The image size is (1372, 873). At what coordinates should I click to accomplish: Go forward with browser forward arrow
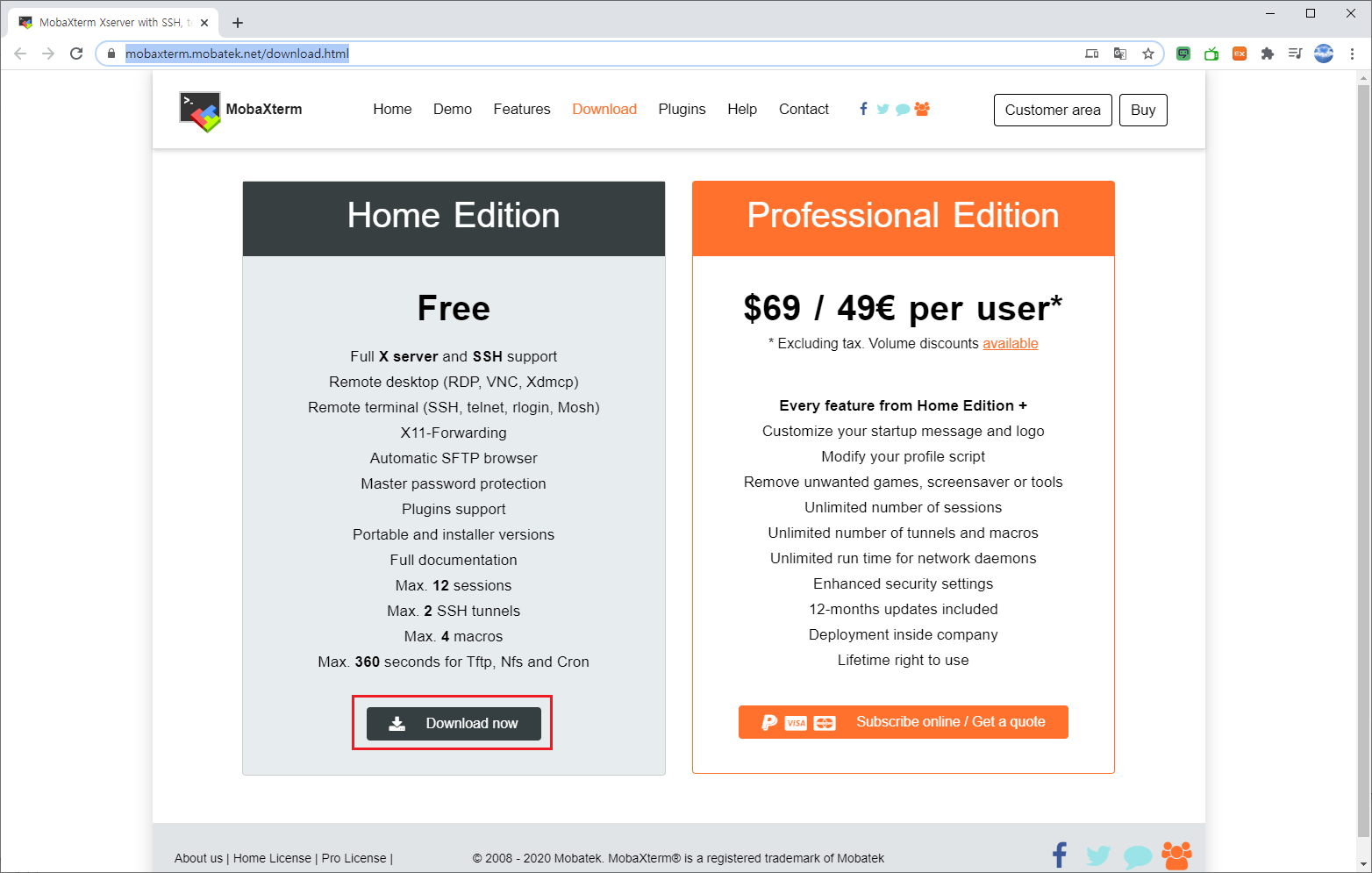tap(48, 54)
